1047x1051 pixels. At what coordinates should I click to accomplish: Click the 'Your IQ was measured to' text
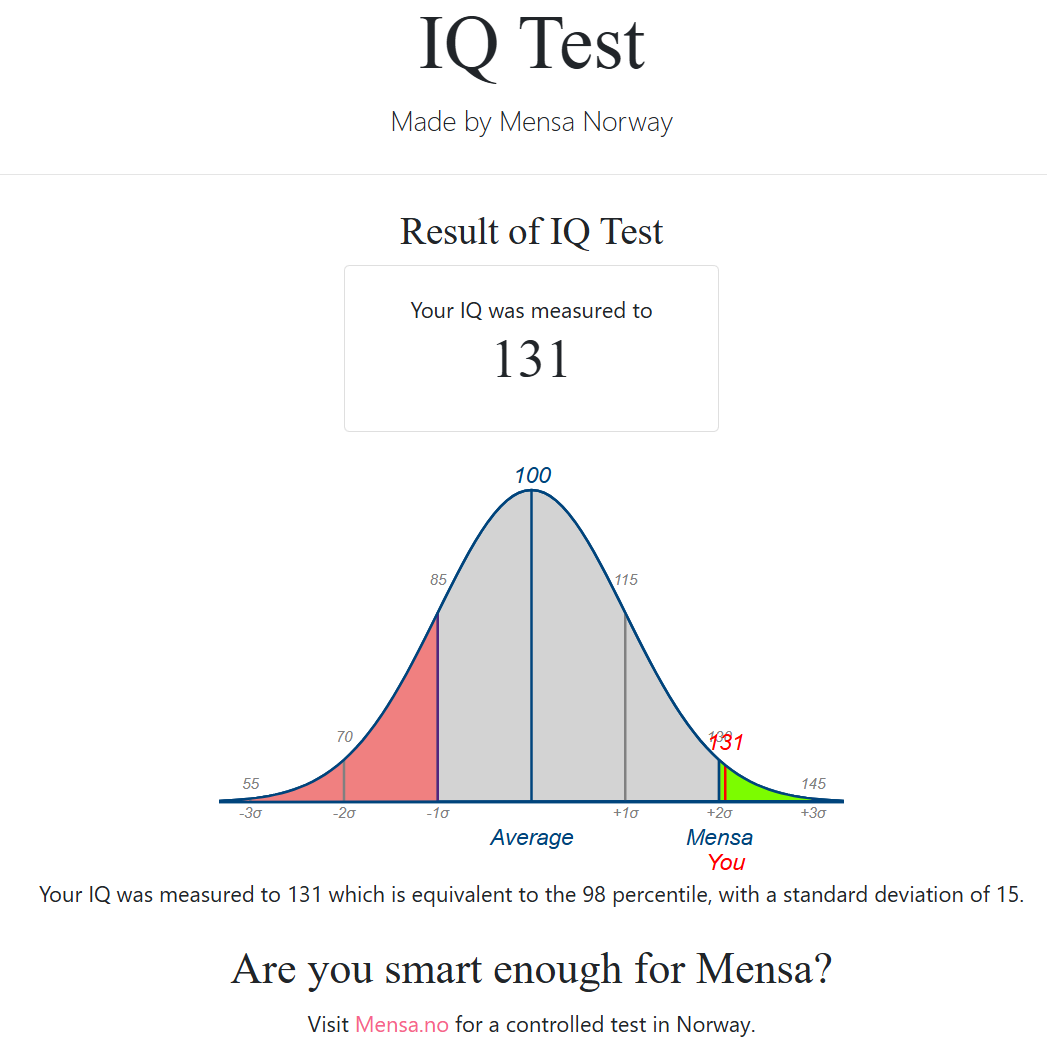[x=532, y=311]
